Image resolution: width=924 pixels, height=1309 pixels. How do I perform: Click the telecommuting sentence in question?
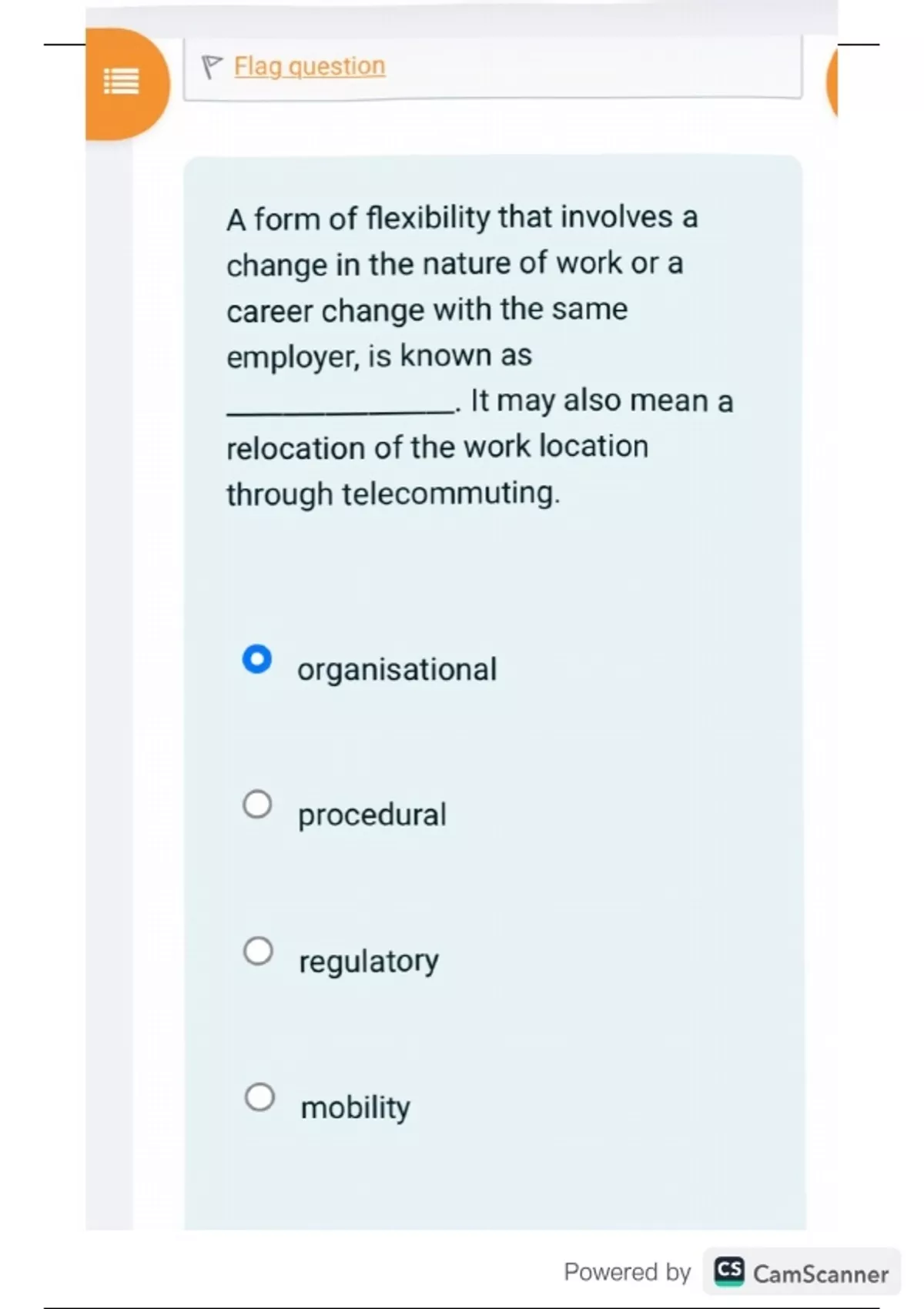[437, 470]
